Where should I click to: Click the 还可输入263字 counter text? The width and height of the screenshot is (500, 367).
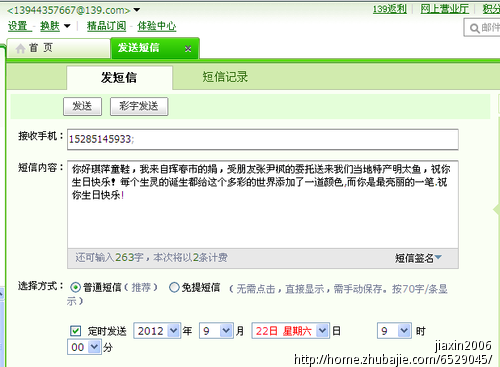click(x=109, y=257)
